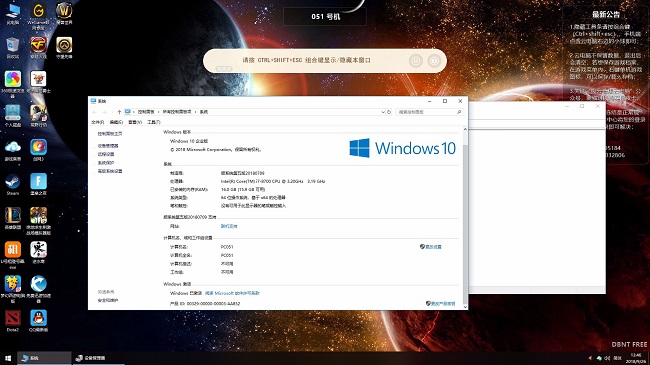The width and height of the screenshot is (650, 365).
Task: Go forward using the navigation forward arrow
Action: tap(104, 112)
